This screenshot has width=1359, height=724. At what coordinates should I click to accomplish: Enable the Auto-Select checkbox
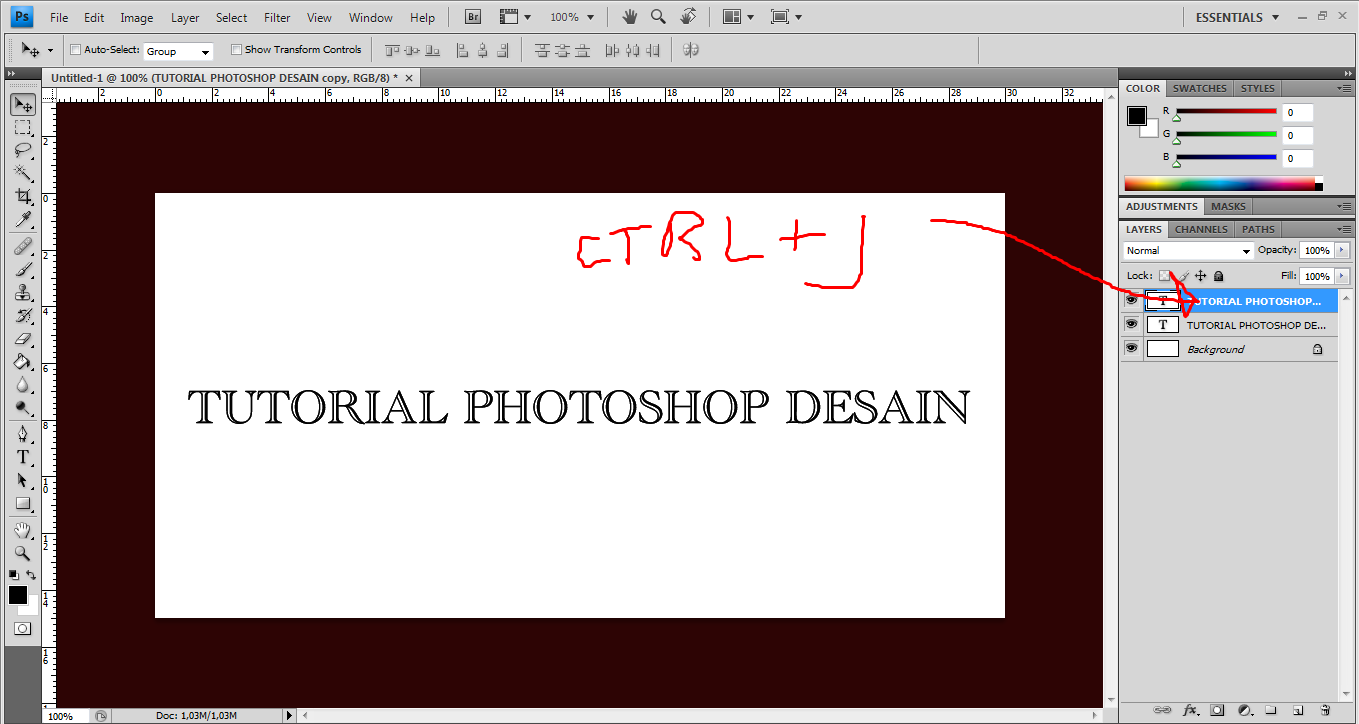76,50
